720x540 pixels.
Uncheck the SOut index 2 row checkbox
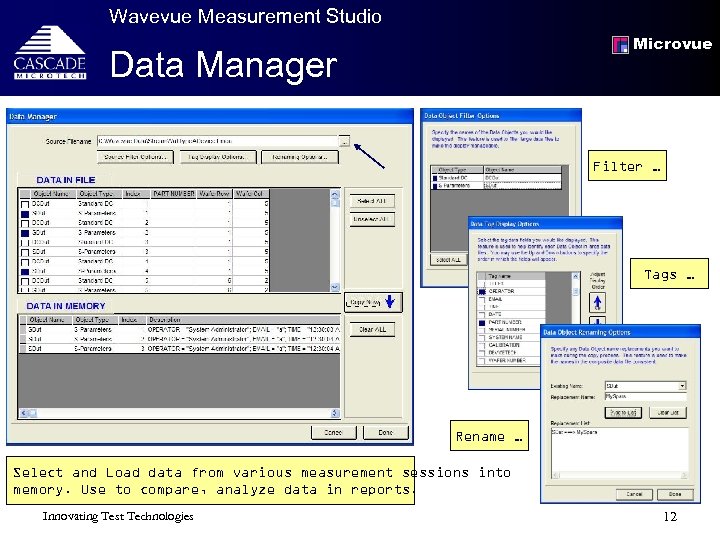(x=25, y=233)
